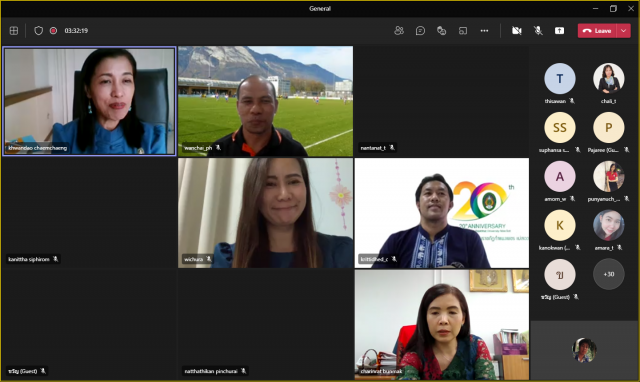Expand the +30 more participants bubble
The width and height of the screenshot is (640, 382).
(609, 274)
